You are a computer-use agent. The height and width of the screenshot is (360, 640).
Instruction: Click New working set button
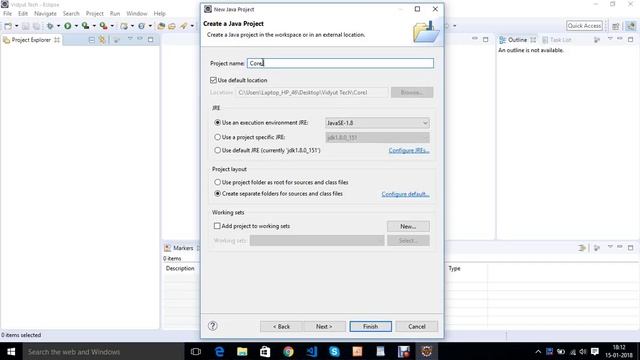click(408, 226)
